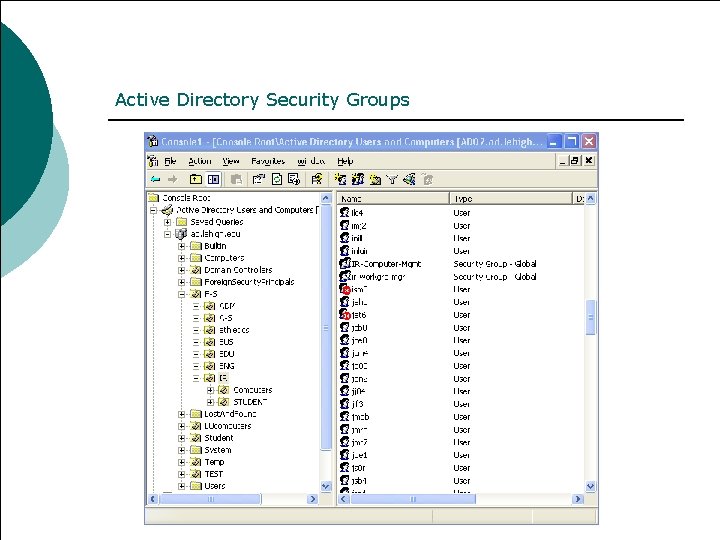Select the Console Root label

(x=186, y=198)
